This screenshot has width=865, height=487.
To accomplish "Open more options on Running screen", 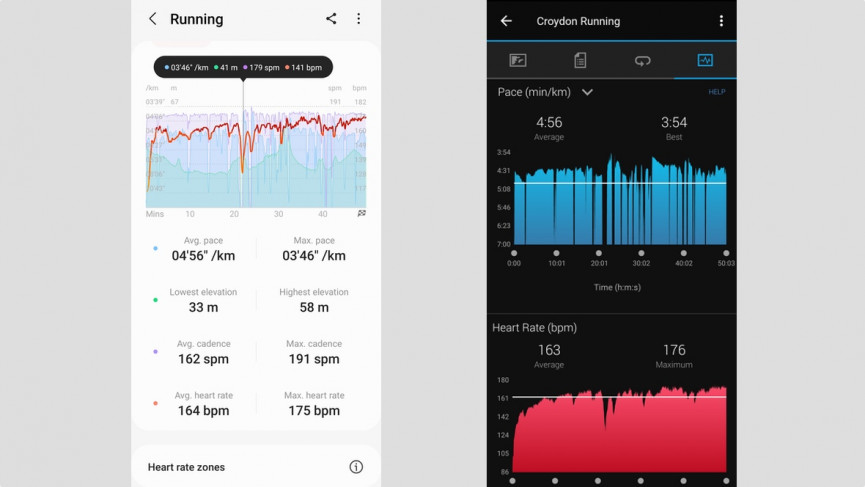I will coord(358,19).
